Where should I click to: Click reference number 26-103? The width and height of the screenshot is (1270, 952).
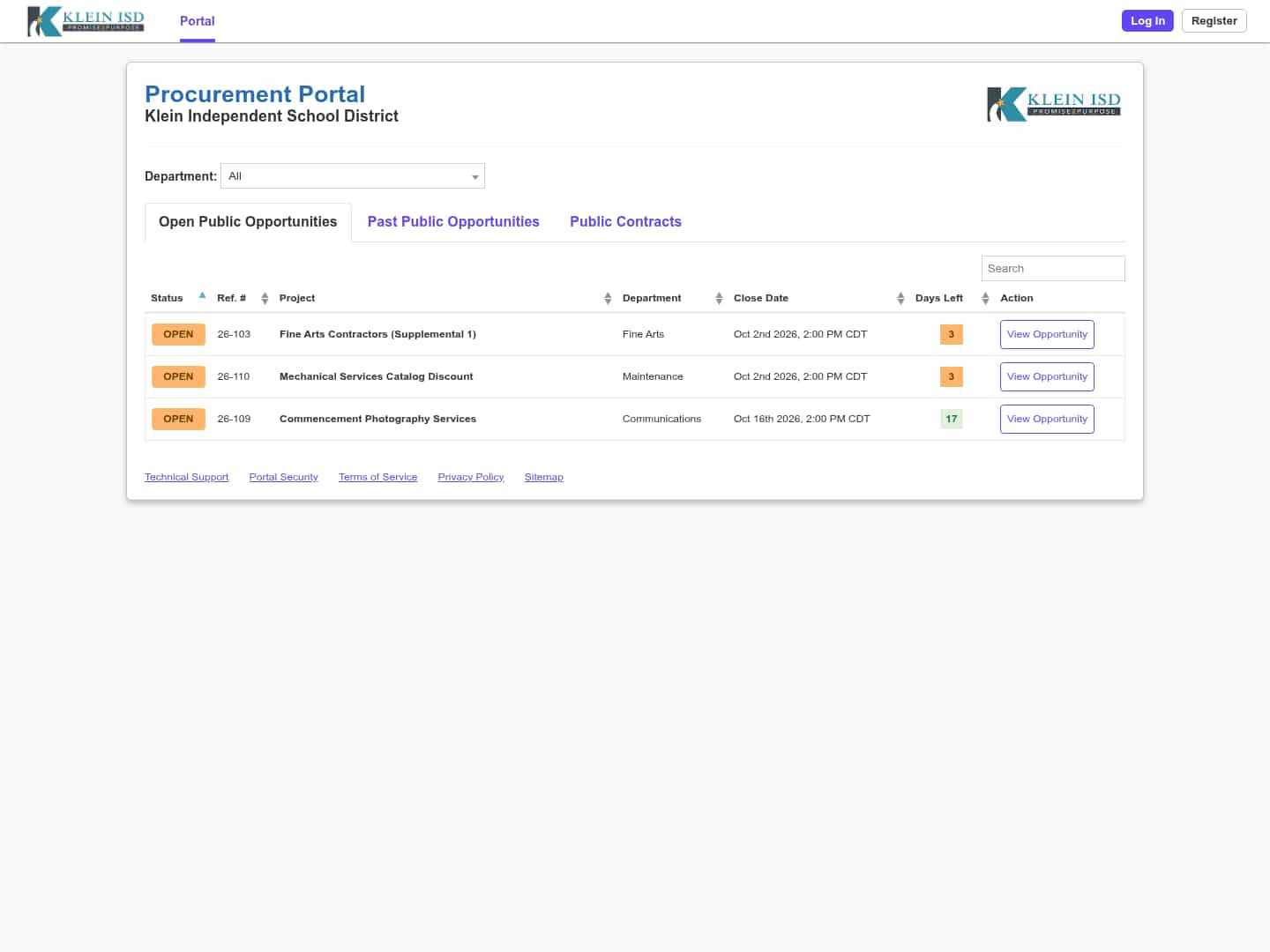234,335
